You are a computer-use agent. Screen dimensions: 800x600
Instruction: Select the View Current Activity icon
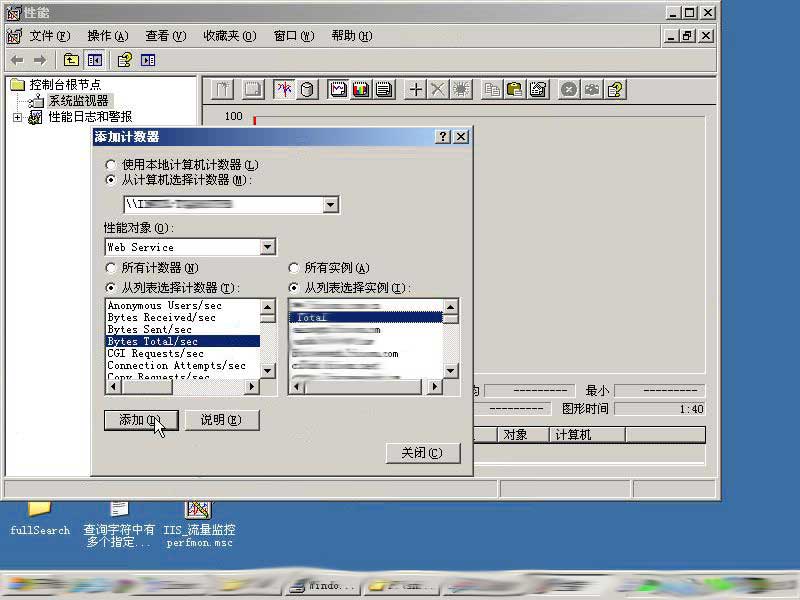pos(284,90)
